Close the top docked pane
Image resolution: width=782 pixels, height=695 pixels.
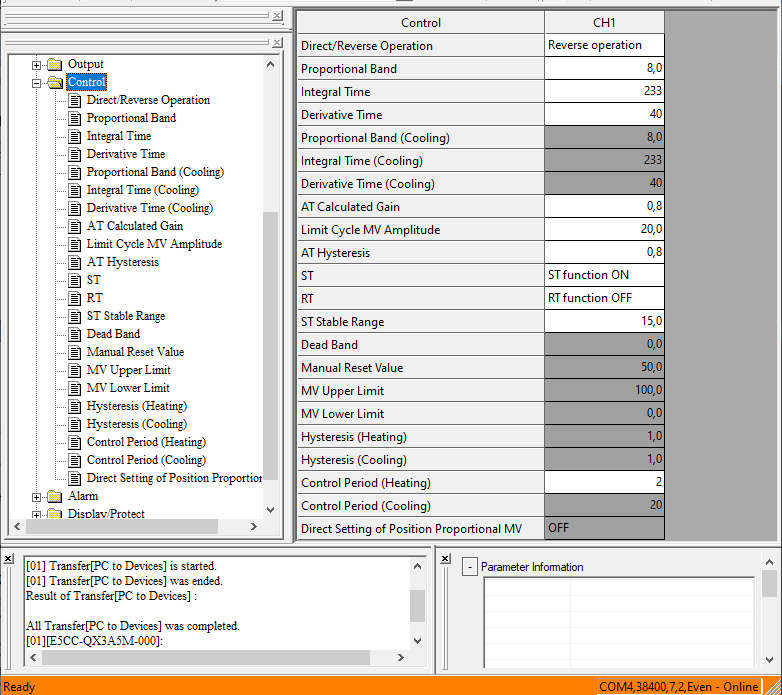click(277, 15)
